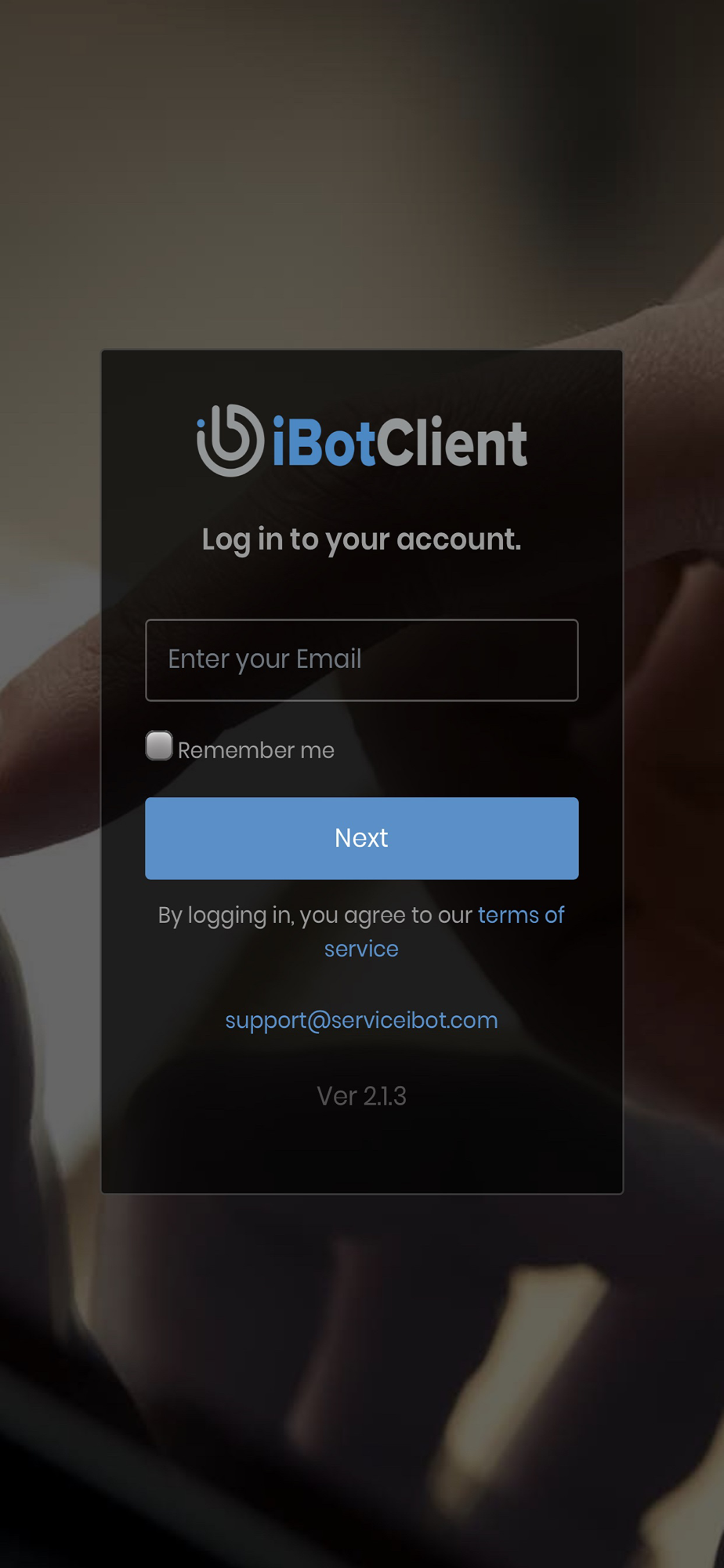Open the support@serviceibot.com email link
The width and height of the screenshot is (724, 1568).
click(x=361, y=1021)
